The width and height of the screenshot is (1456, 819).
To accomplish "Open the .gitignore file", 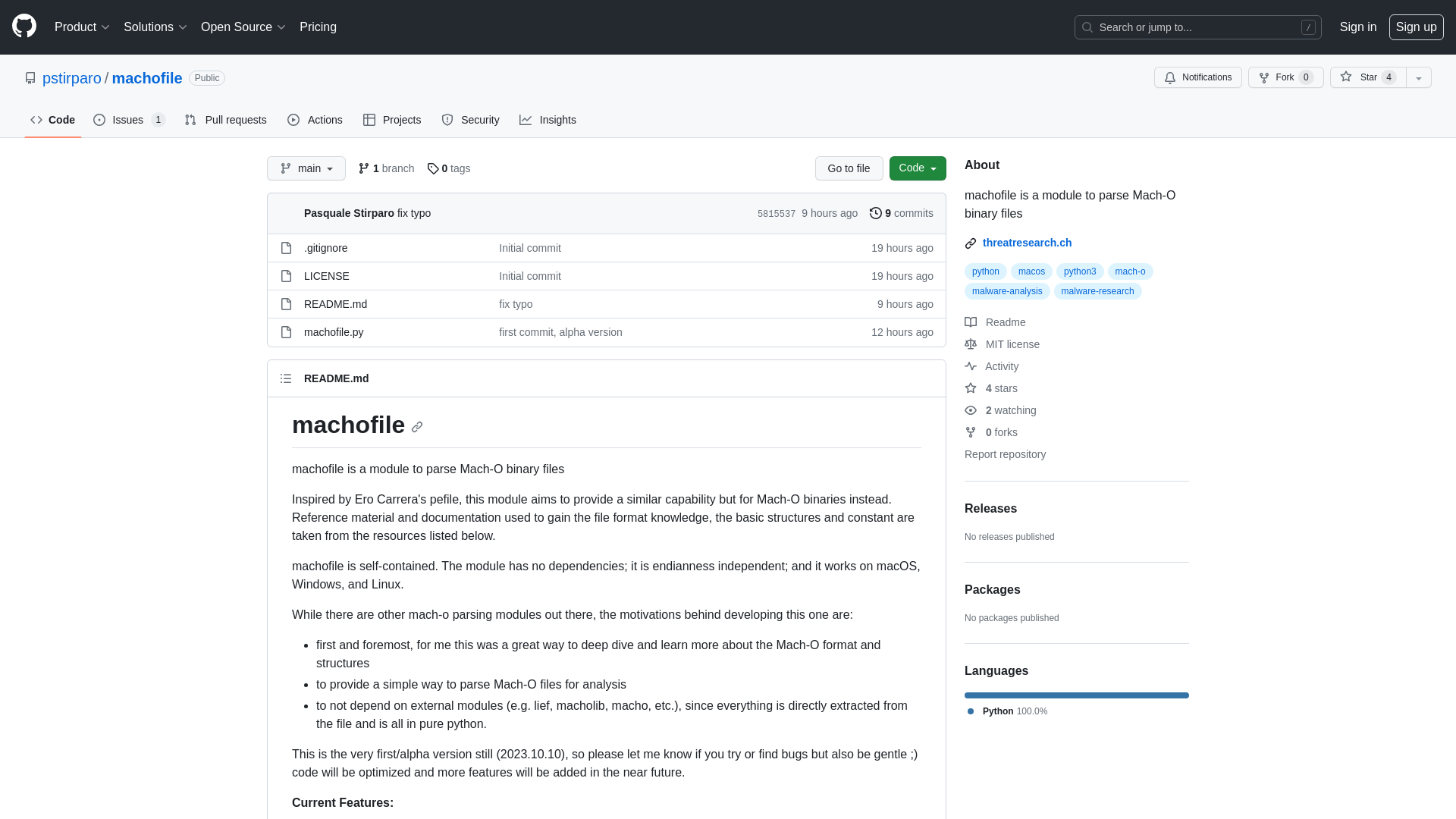I will [x=326, y=248].
